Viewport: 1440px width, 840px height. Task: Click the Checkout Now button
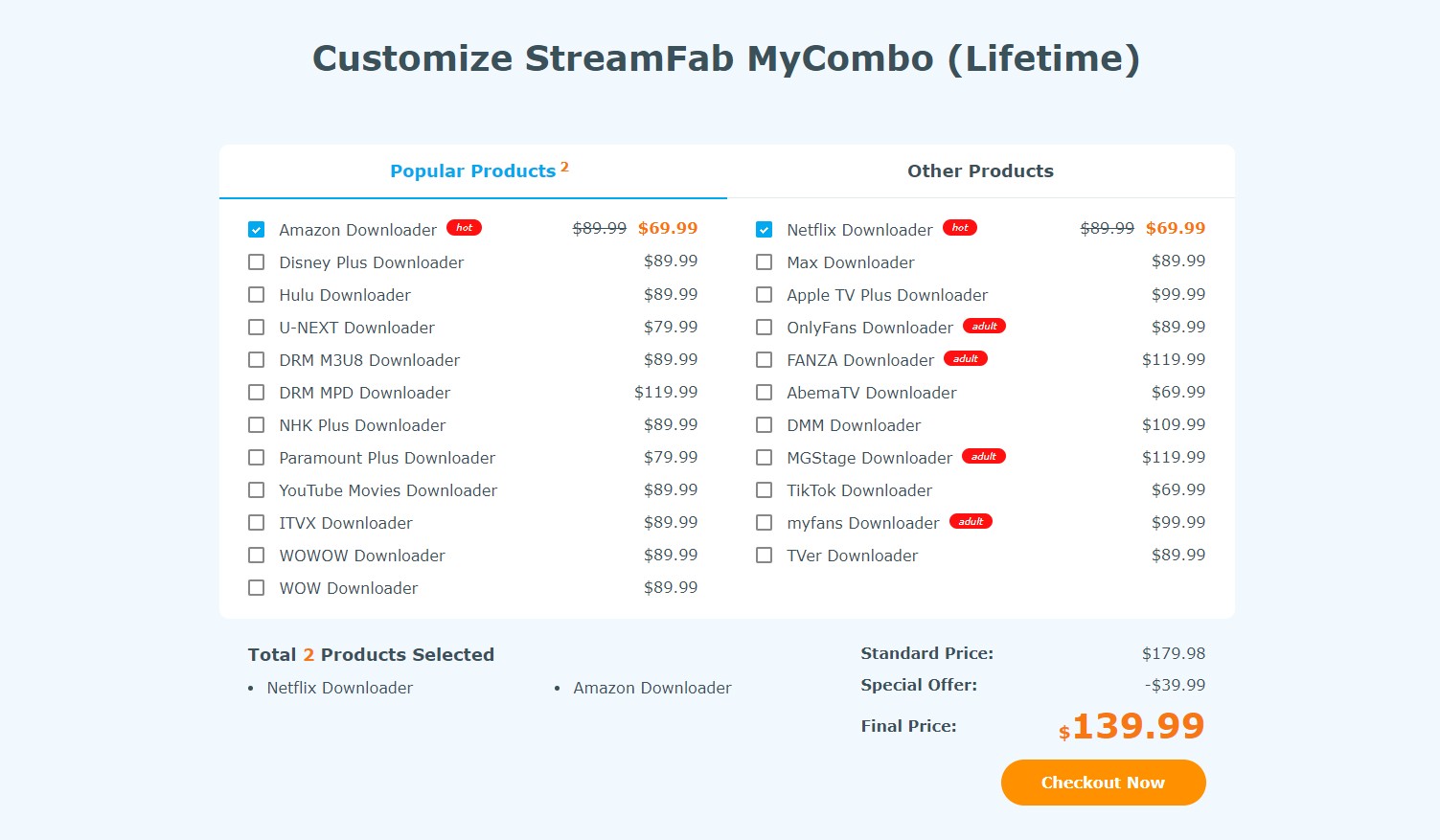click(x=1103, y=783)
